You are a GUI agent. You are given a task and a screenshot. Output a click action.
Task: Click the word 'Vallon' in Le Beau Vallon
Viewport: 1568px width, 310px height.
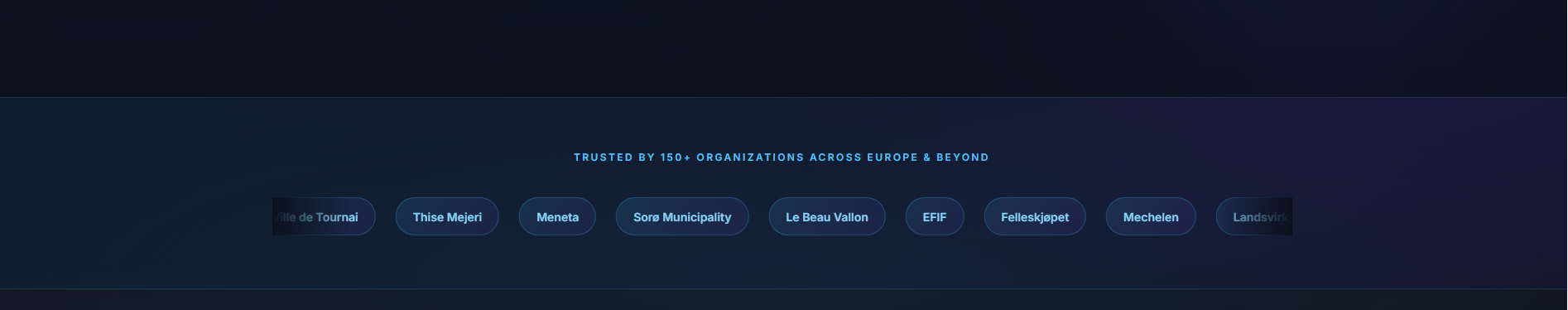pos(849,217)
